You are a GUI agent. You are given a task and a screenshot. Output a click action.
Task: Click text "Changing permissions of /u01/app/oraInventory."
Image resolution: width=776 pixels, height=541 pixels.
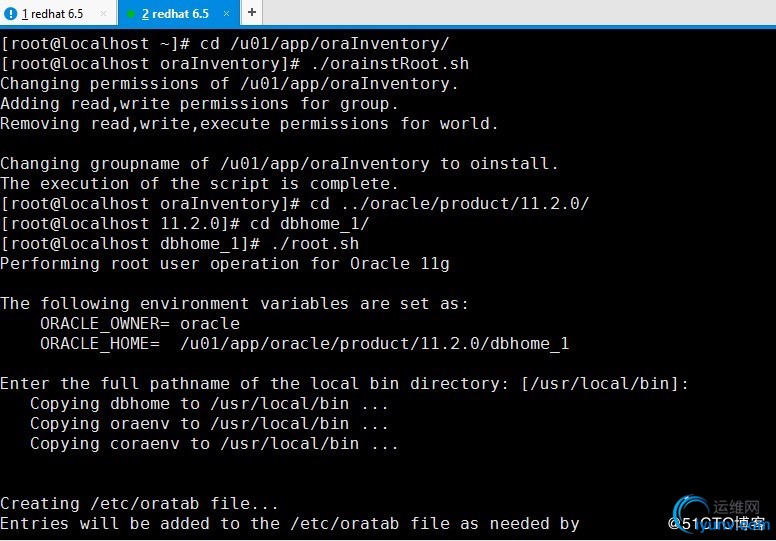pos(229,84)
